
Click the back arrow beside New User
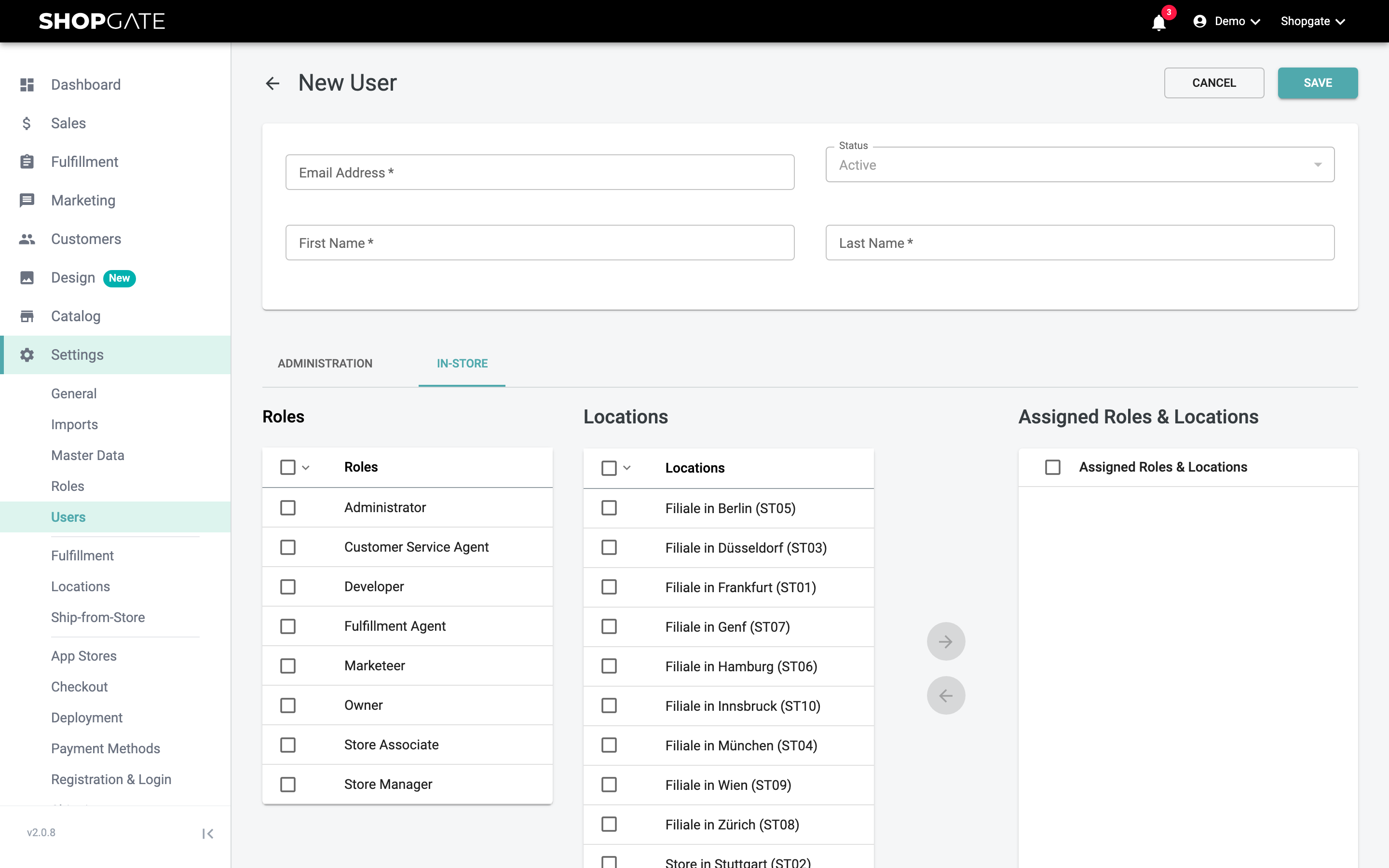point(272,83)
